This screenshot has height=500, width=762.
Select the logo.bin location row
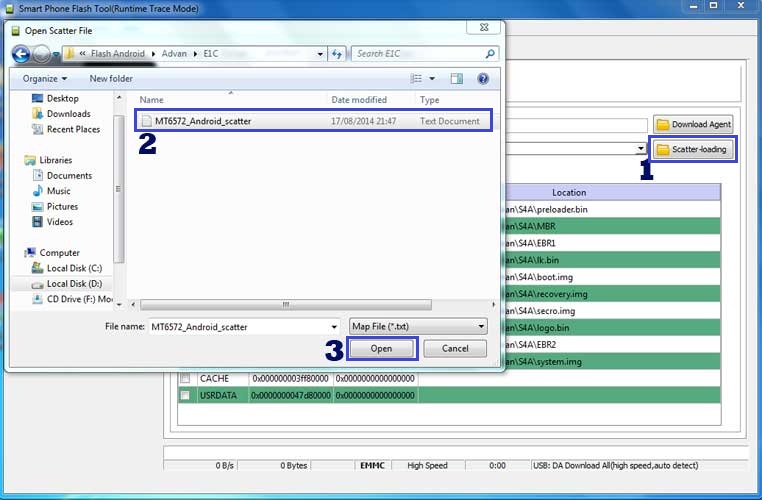tap(612, 328)
